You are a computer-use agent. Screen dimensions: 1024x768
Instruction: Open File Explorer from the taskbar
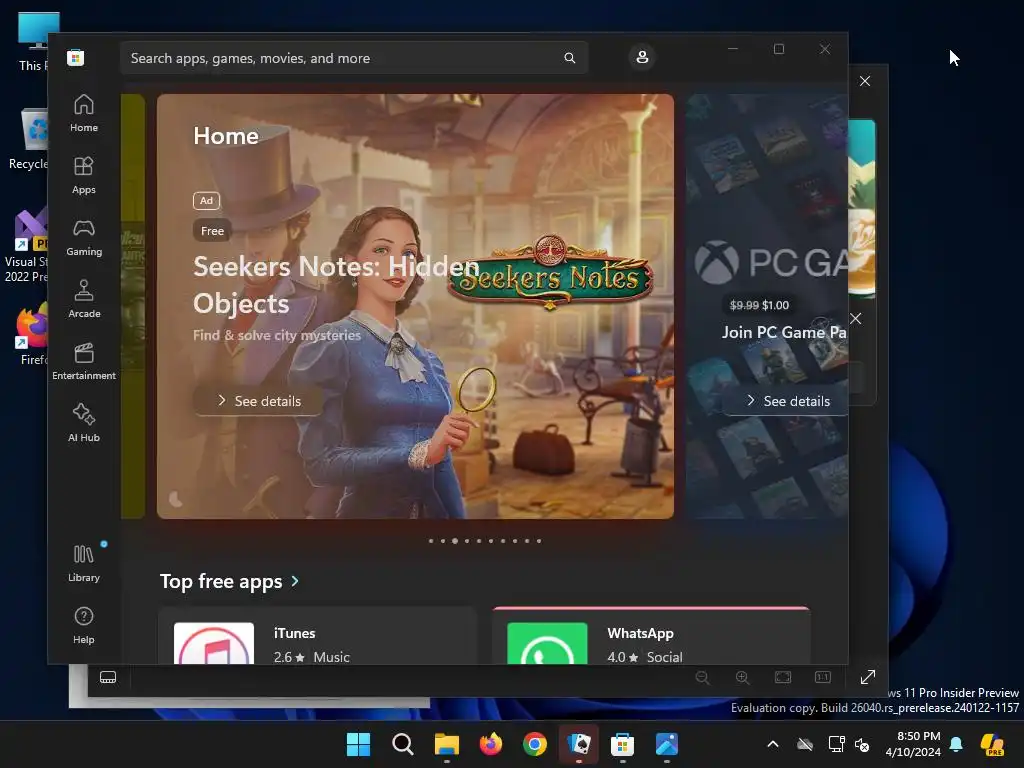click(x=447, y=744)
